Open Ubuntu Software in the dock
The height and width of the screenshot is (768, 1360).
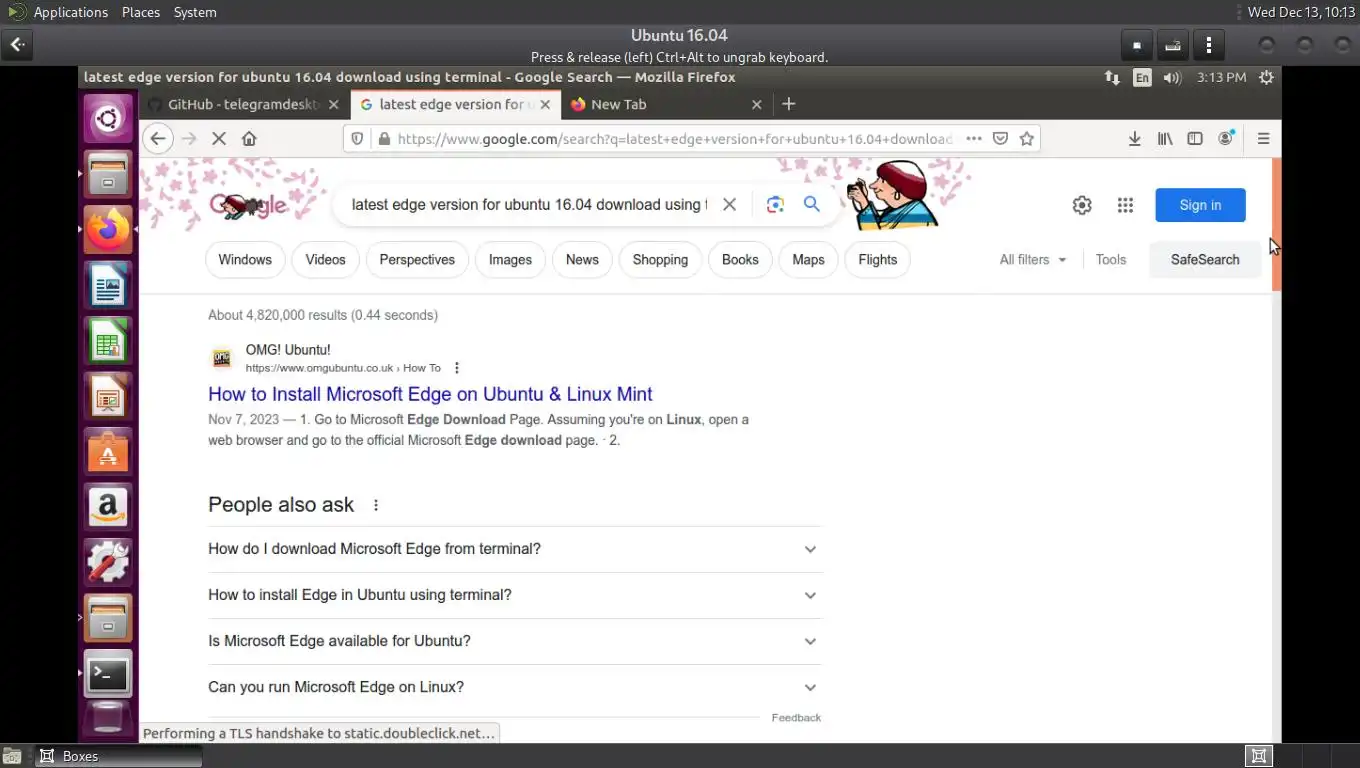(x=108, y=452)
